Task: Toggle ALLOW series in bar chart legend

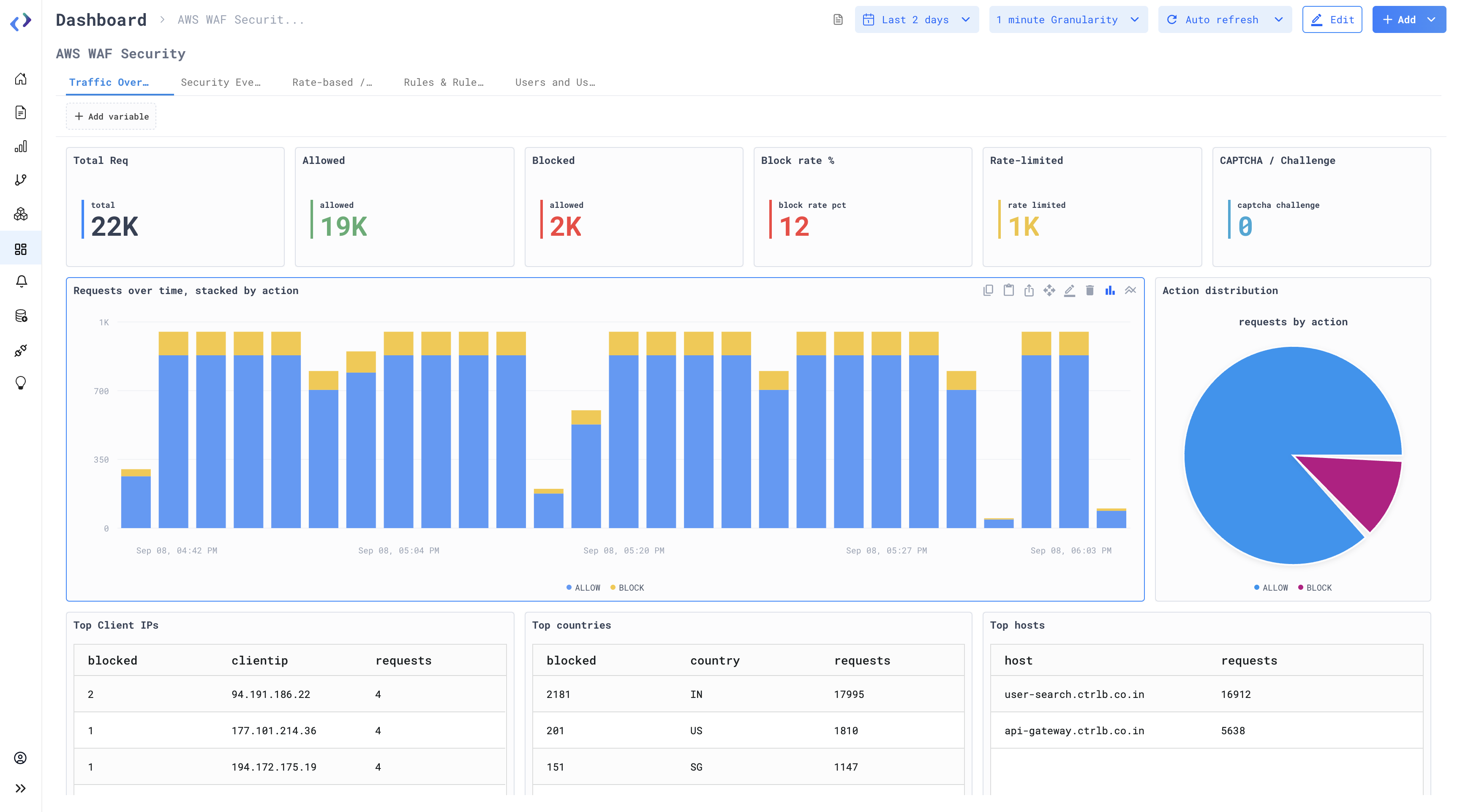Action: point(583,588)
